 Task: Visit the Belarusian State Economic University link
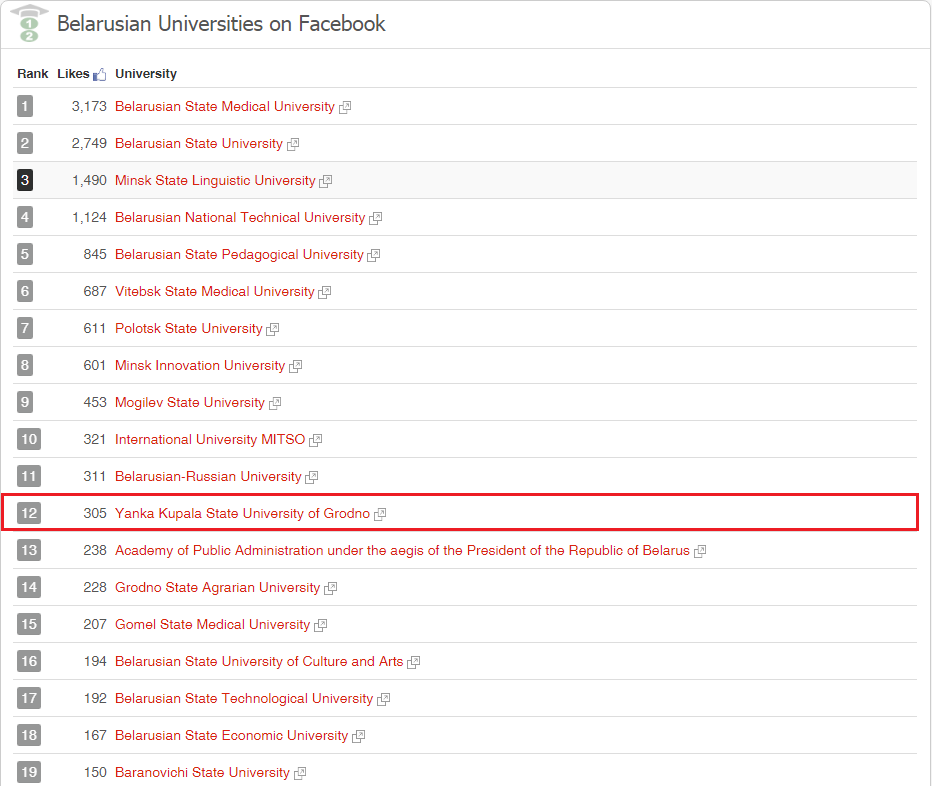(232, 735)
